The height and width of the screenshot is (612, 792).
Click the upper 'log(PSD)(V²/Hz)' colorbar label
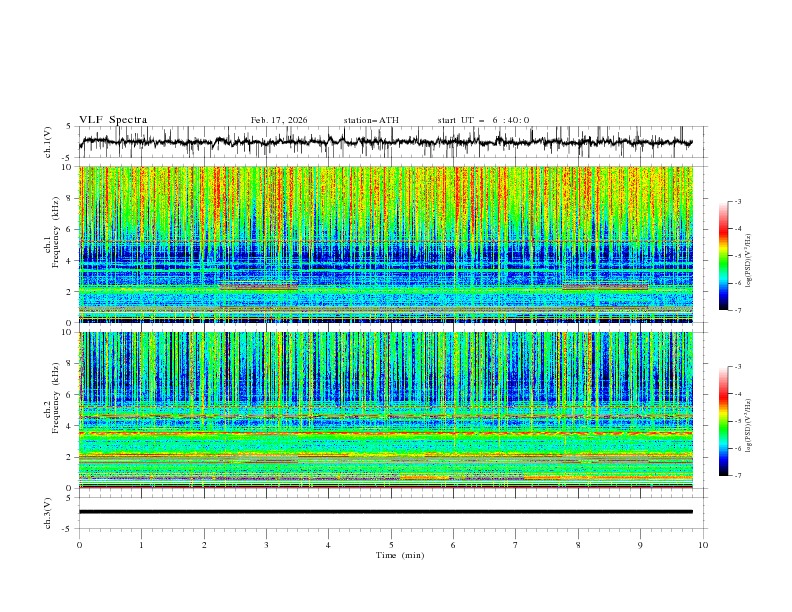click(748, 261)
